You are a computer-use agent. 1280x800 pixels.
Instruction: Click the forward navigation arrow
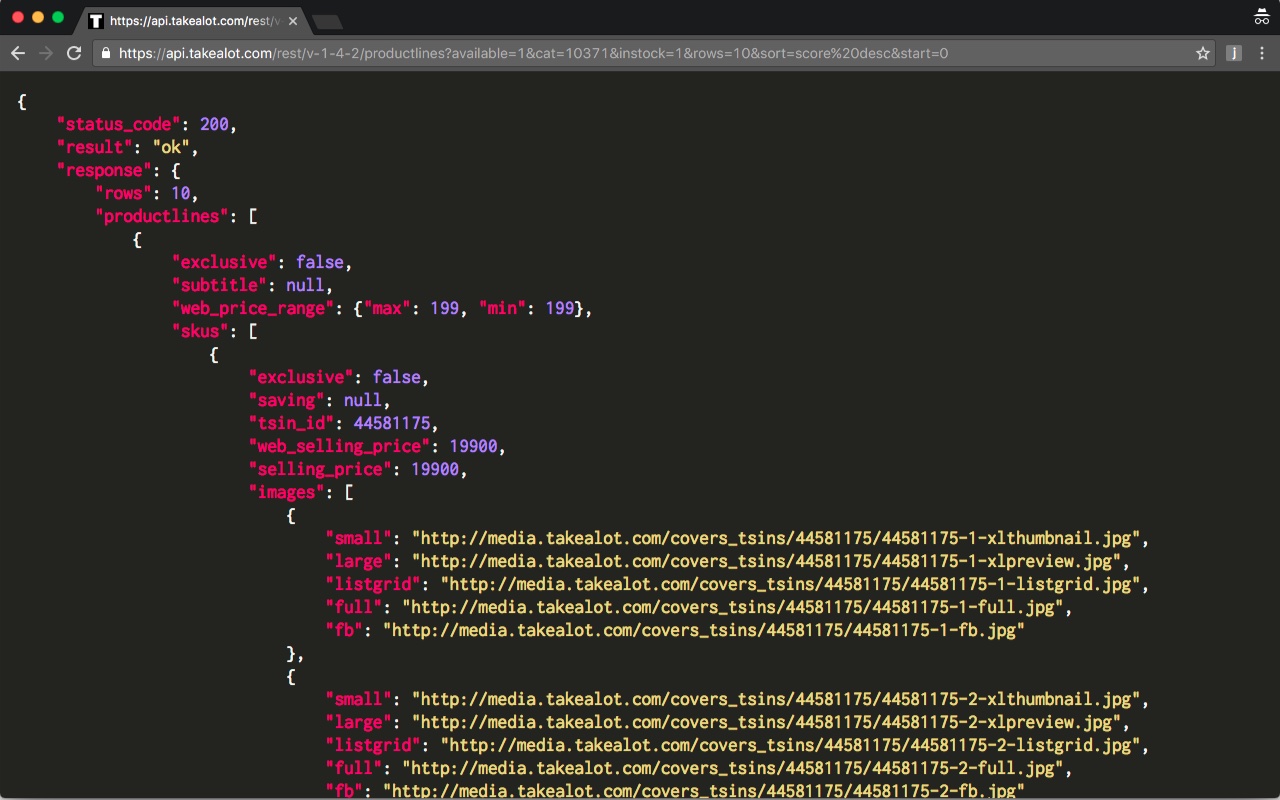[x=46, y=53]
